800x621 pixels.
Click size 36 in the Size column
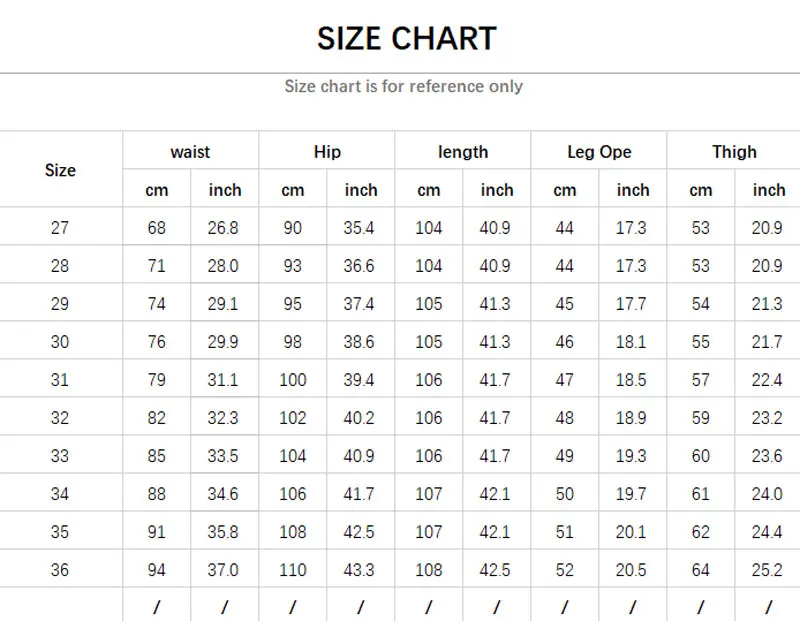click(x=60, y=570)
